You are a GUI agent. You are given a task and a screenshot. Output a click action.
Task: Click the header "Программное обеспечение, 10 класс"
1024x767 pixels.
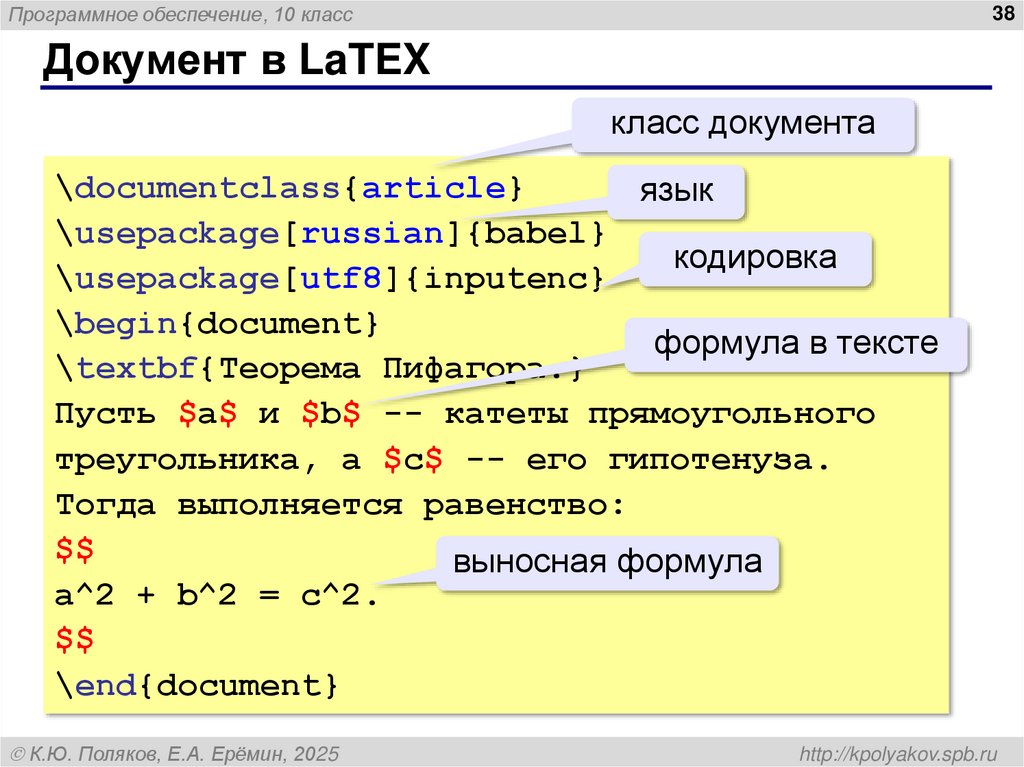180,14
